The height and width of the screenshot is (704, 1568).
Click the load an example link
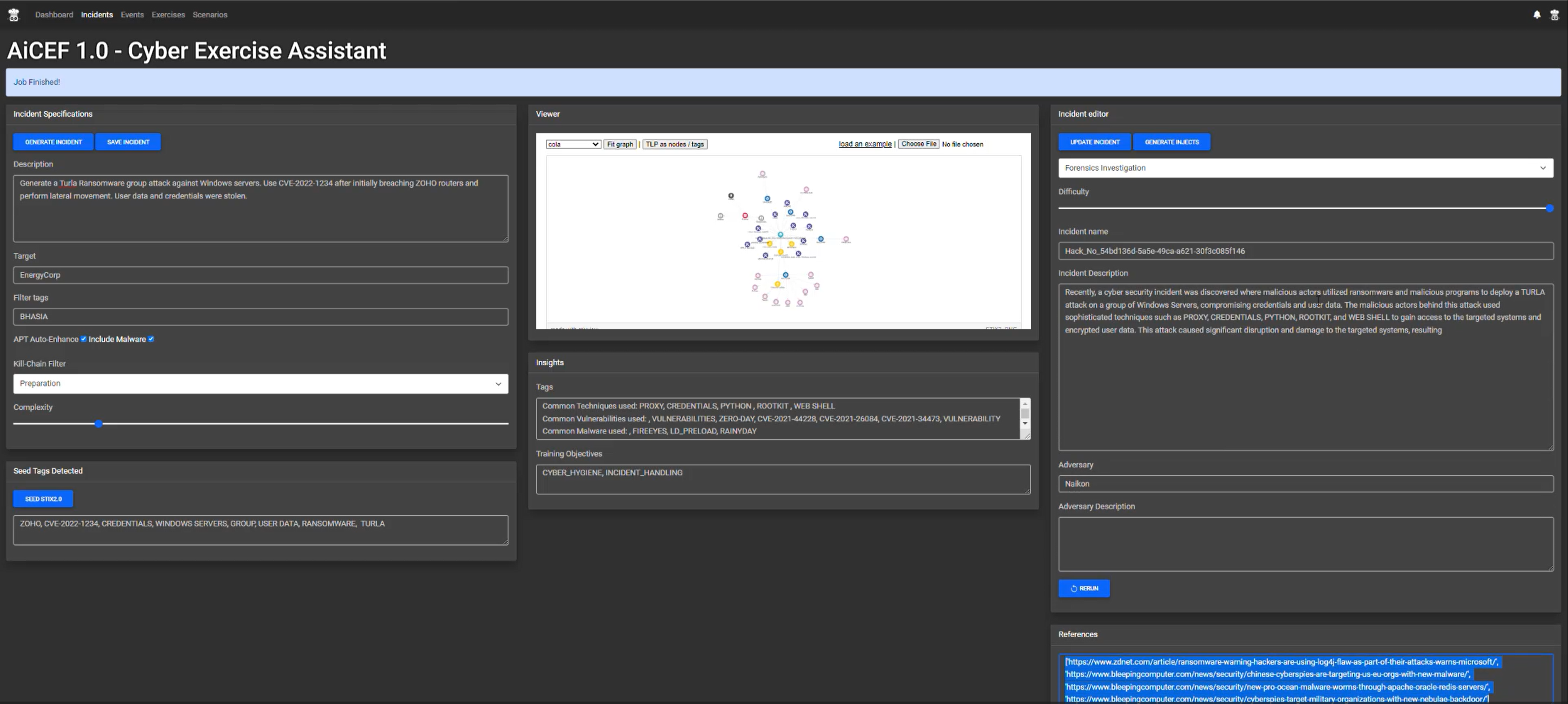tap(864, 144)
